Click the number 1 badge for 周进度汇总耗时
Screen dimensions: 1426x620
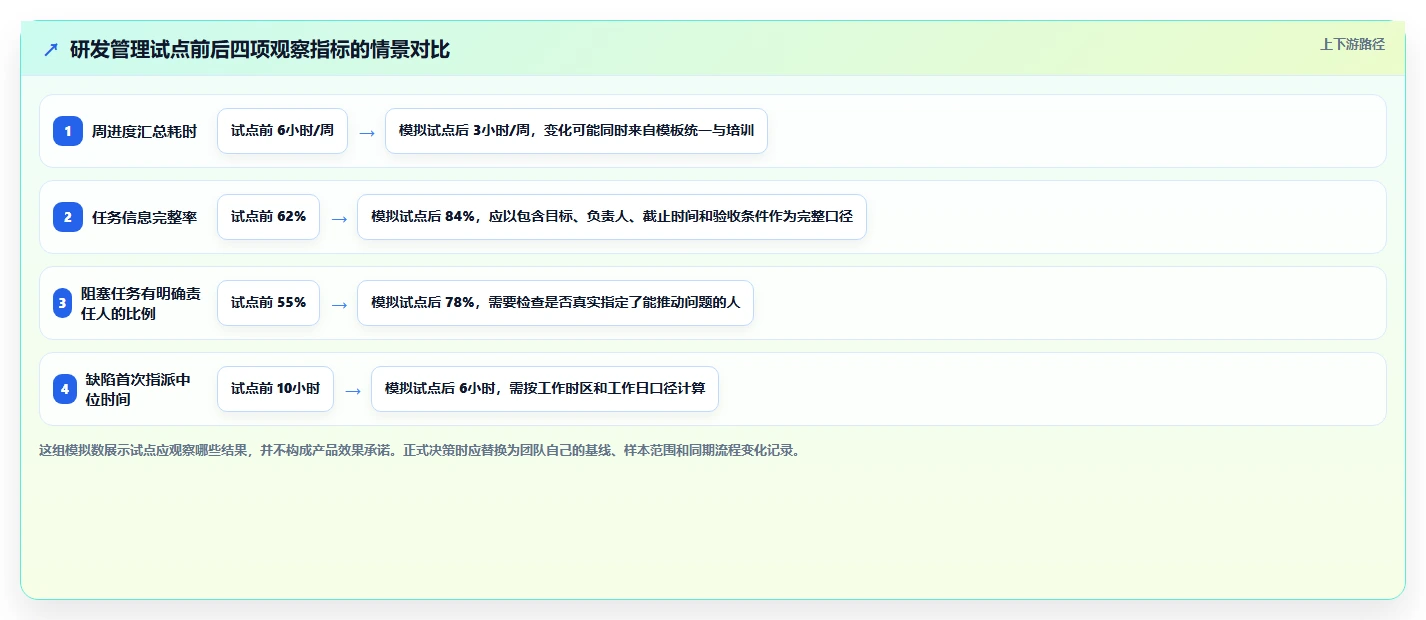coord(68,131)
